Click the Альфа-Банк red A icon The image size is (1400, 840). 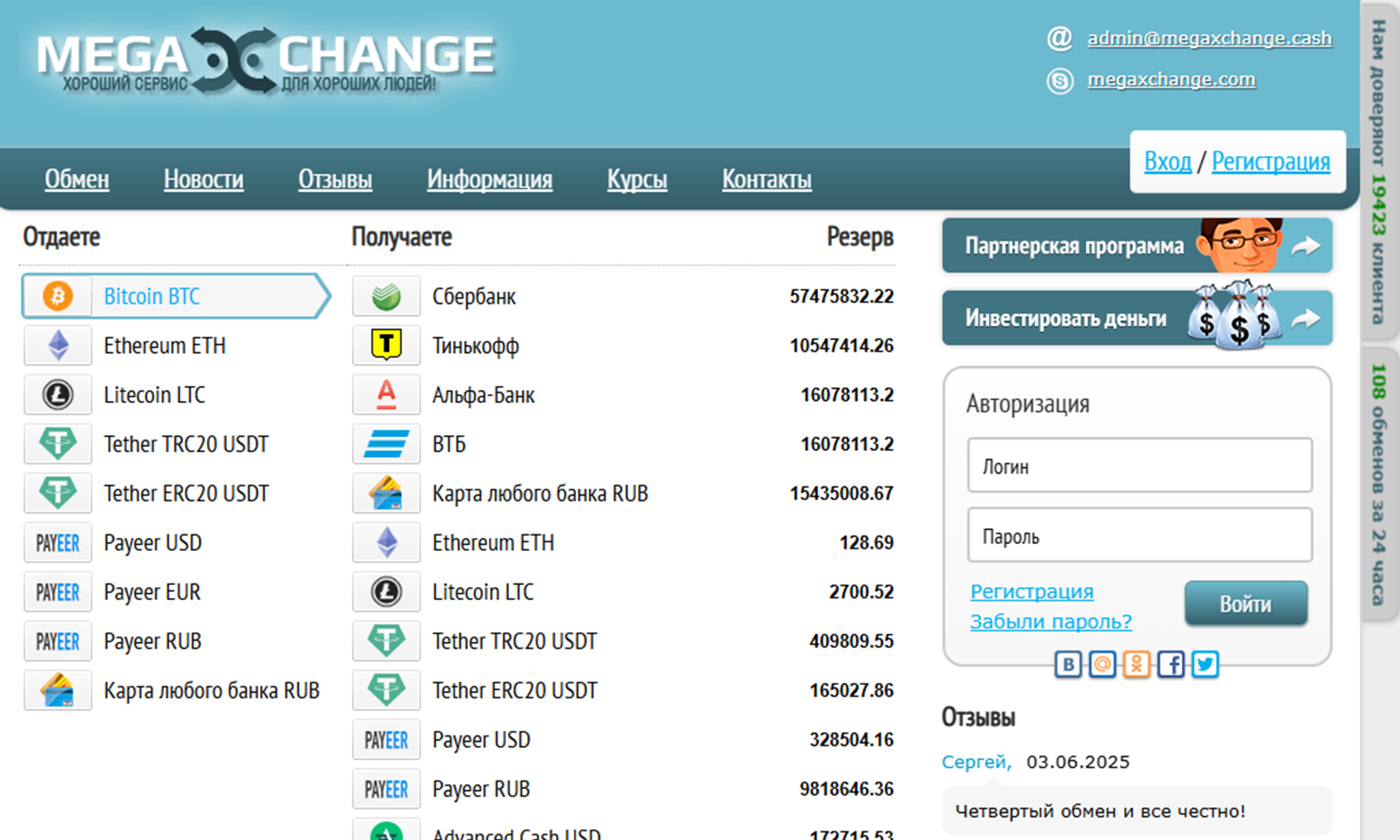click(386, 395)
